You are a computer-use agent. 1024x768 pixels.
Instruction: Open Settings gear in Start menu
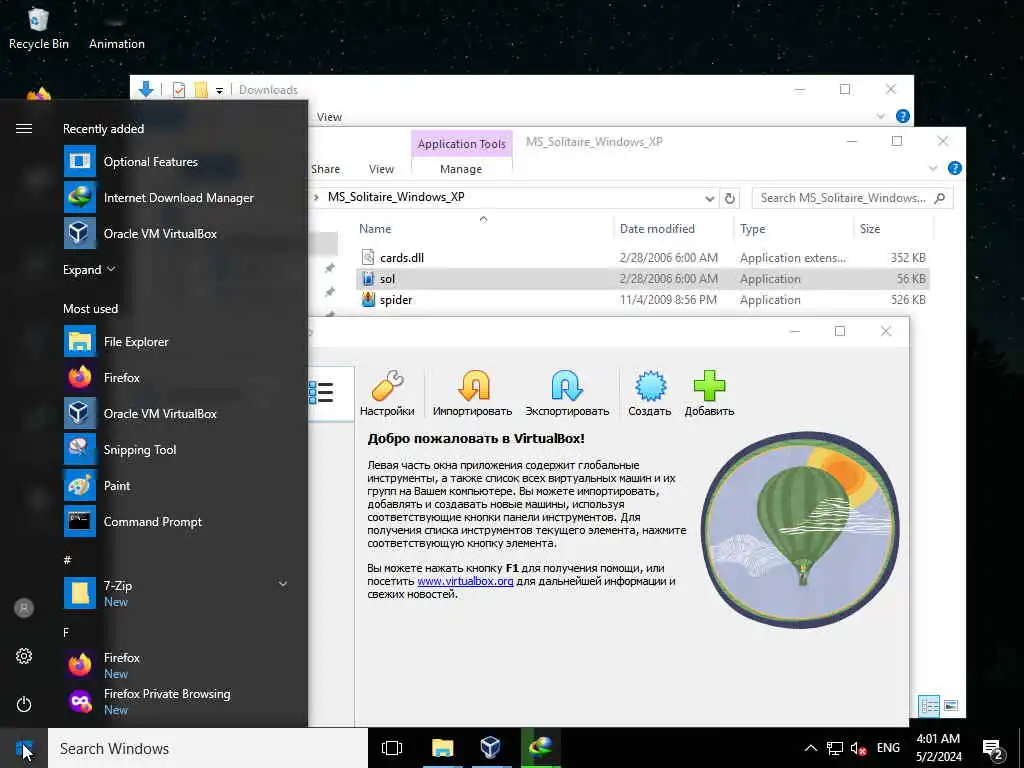24,656
